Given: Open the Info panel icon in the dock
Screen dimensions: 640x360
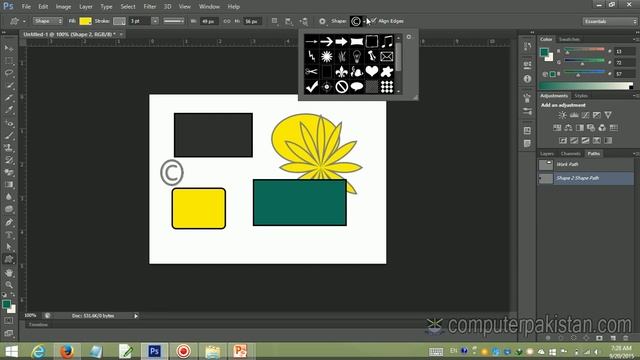Looking at the screenshot, I should pos(527,78).
